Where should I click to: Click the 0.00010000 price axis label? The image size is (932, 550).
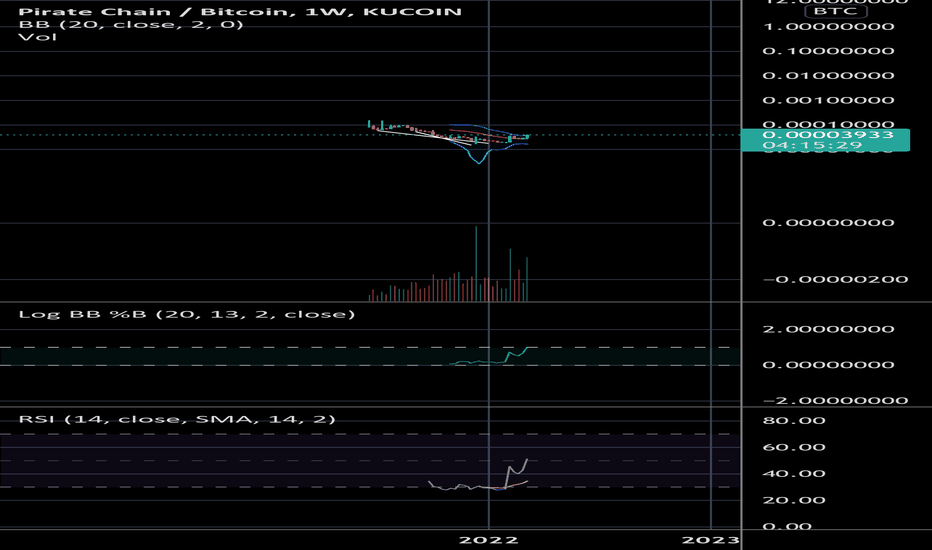point(828,124)
